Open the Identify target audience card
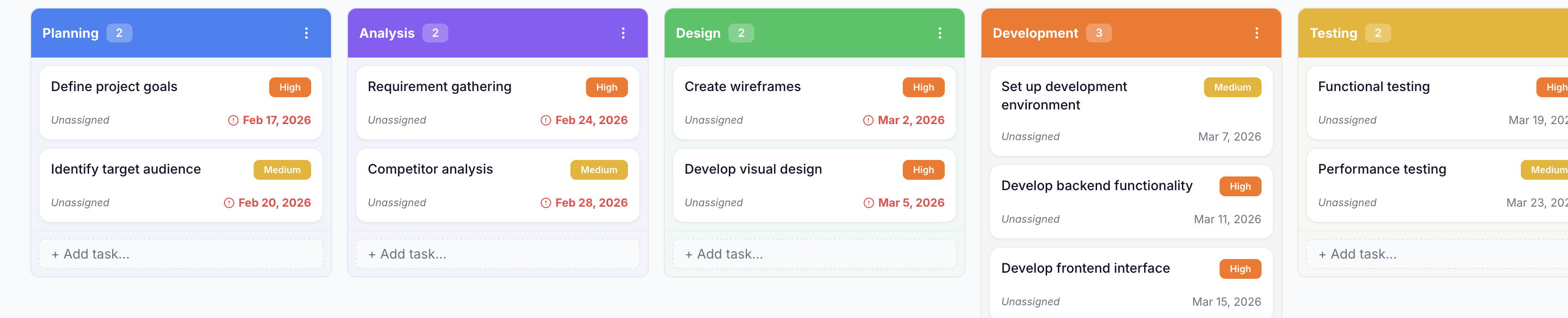This screenshot has width=1568, height=318. point(181,185)
